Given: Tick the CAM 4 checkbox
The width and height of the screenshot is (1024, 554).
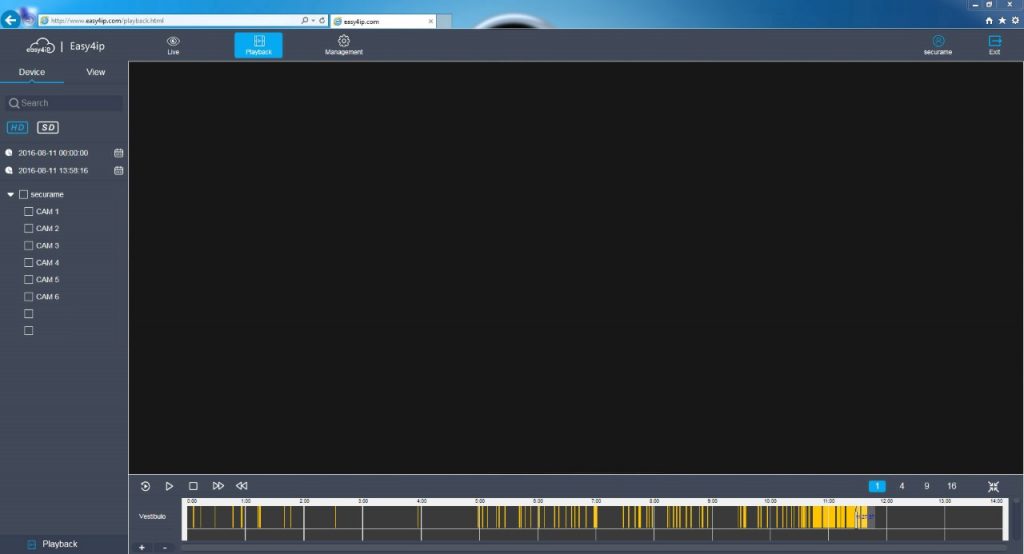Looking at the screenshot, I should tap(29, 263).
